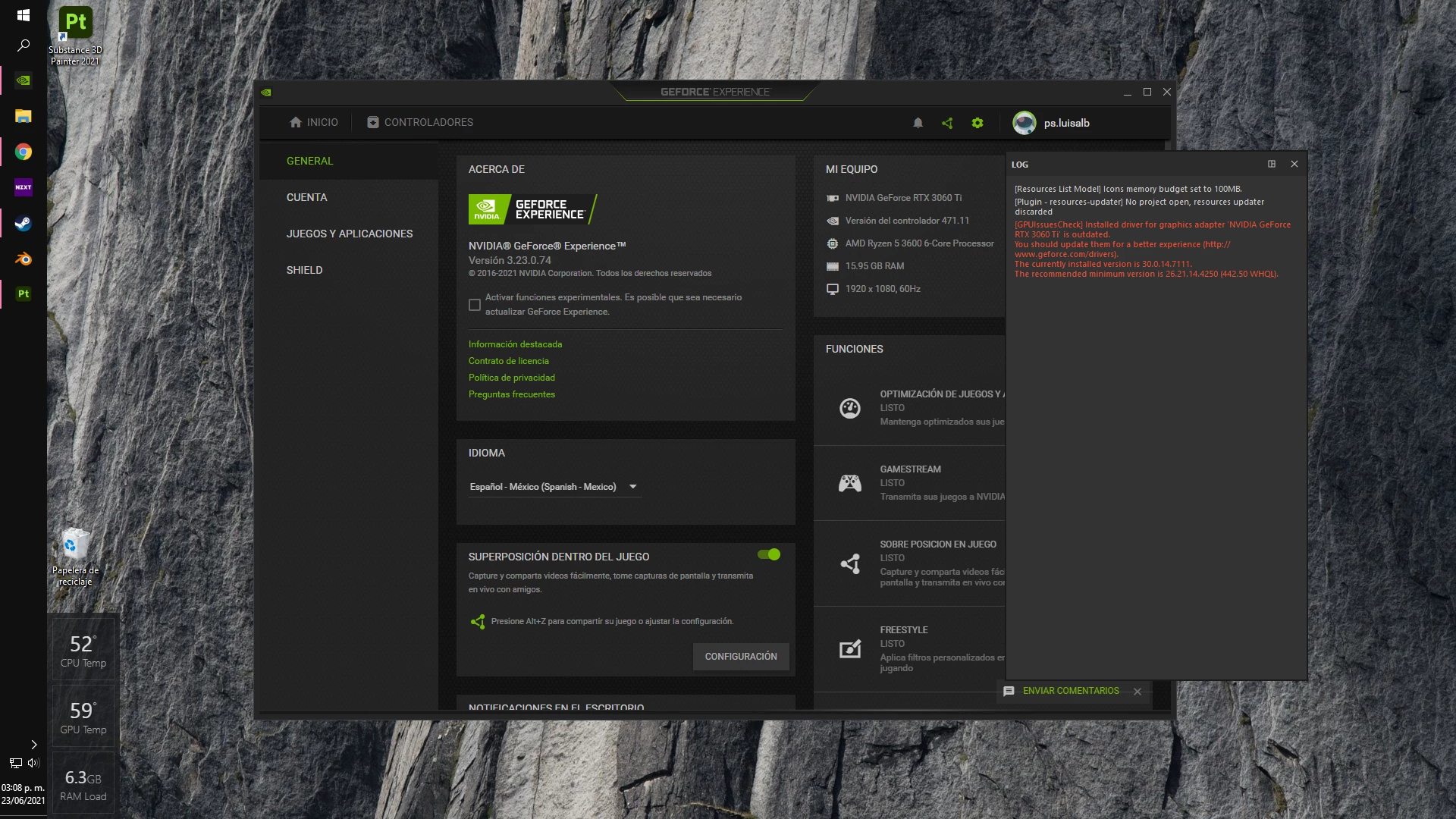The height and width of the screenshot is (819, 1456).
Task: Click the Freestyle filter icon
Action: pyautogui.click(x=849, y=648)
